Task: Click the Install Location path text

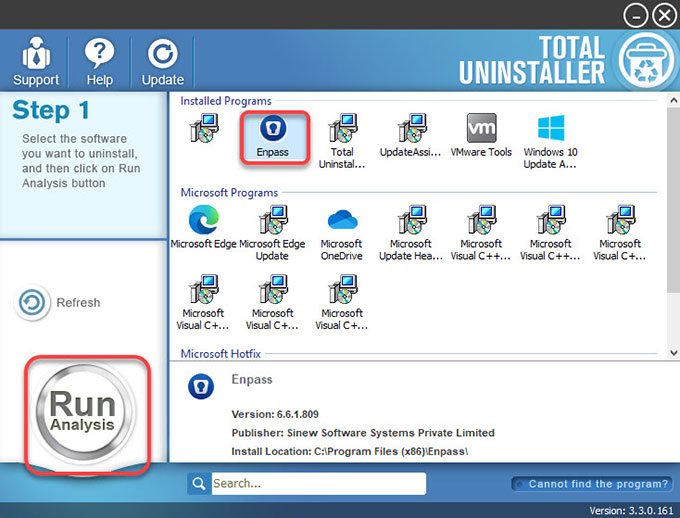Action: (350, 452)
